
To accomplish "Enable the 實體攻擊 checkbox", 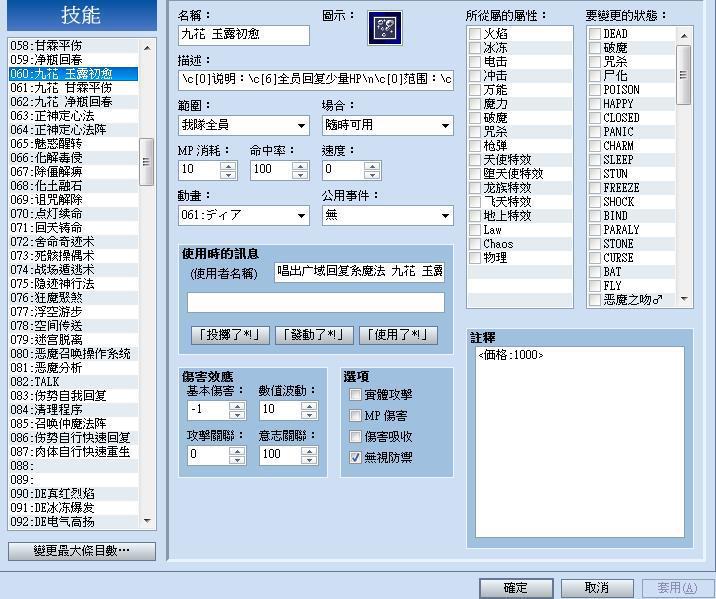I will coord(356,394).
